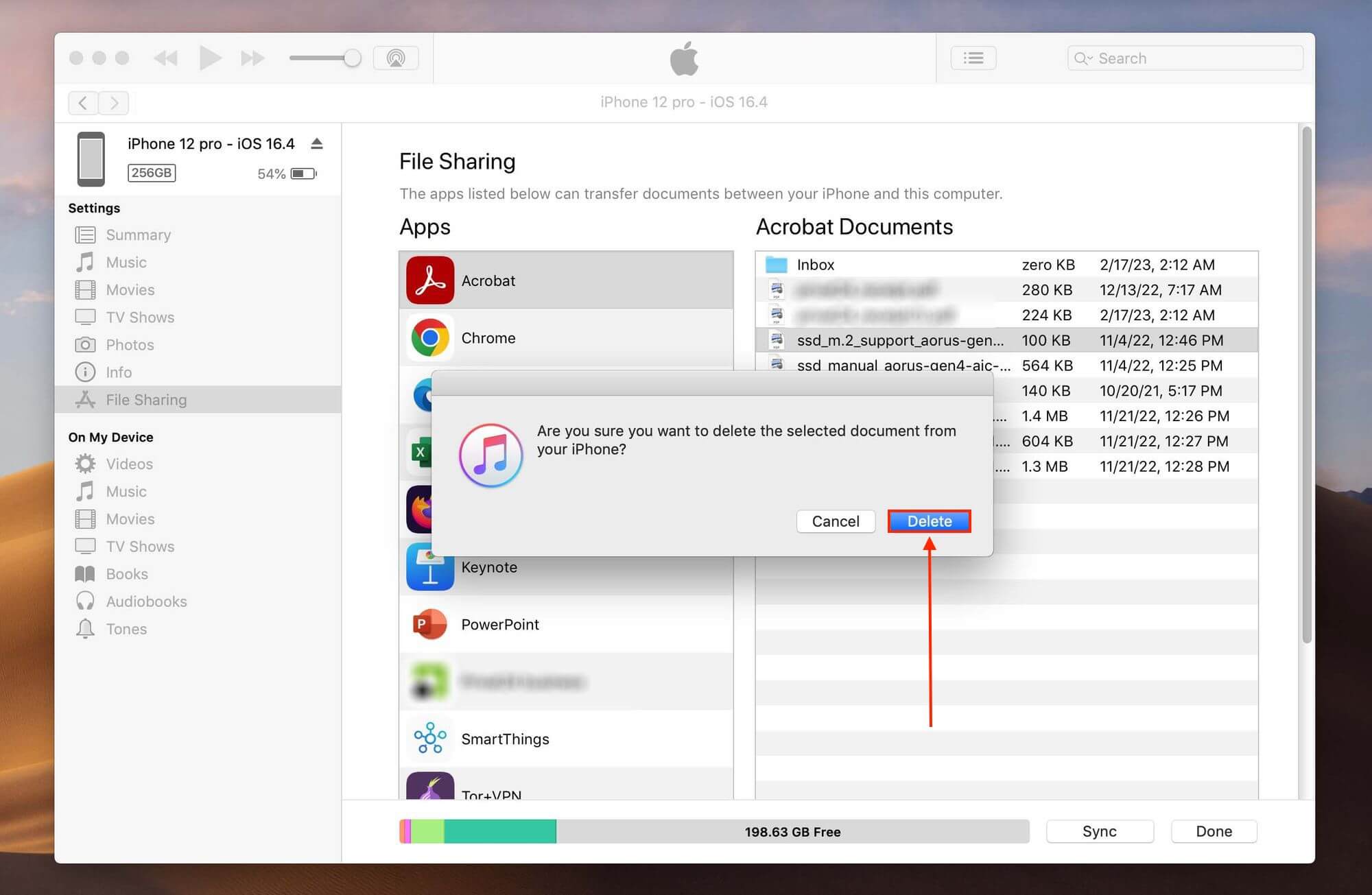Screen dimensions: 1372x895
Task: Click the iPhone device icon
Action: point(91,159)
